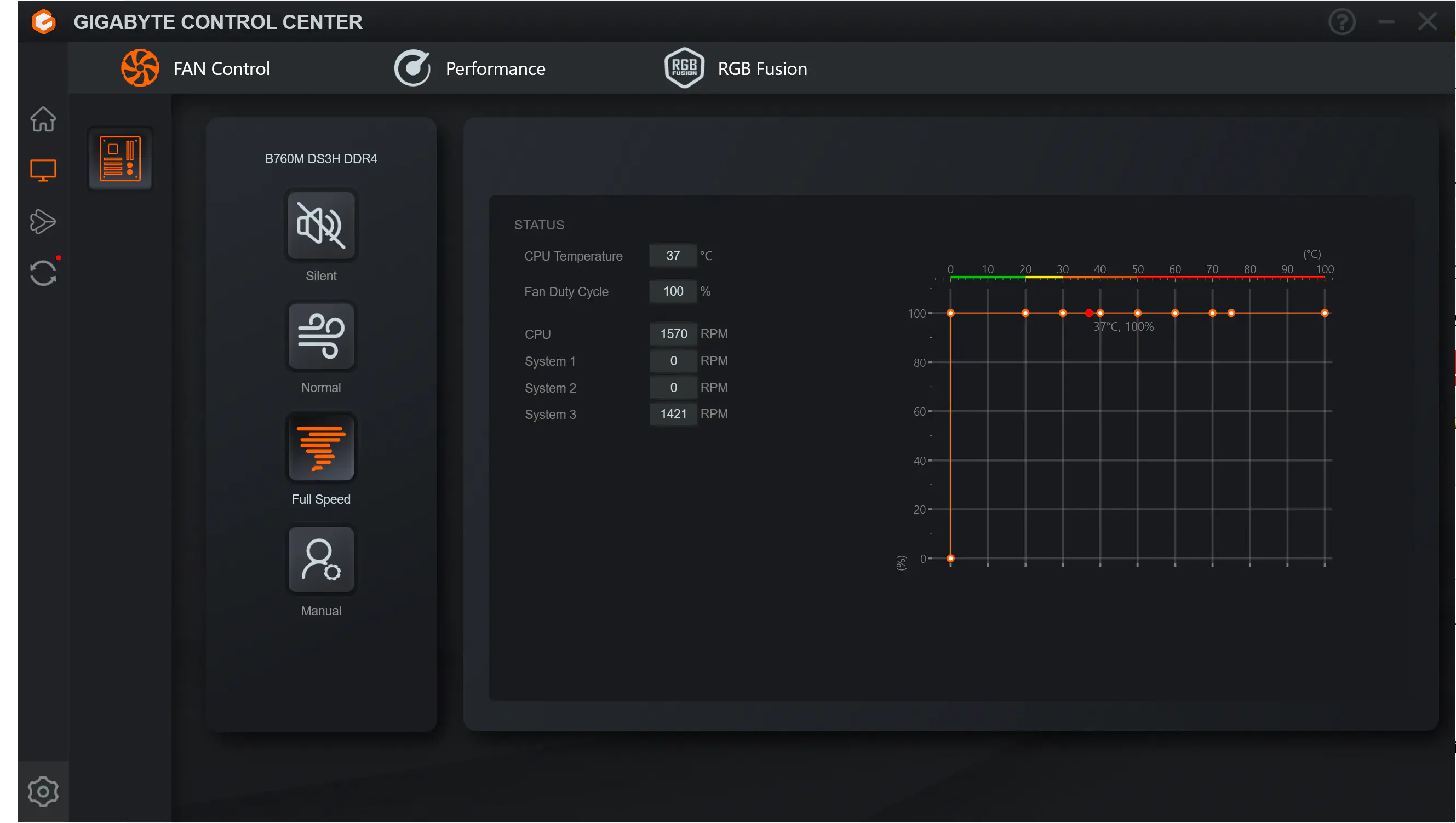1456x823 pixels.
Task: Click the Gigabyte logo in title bar
Action: (x=43, y=22)
